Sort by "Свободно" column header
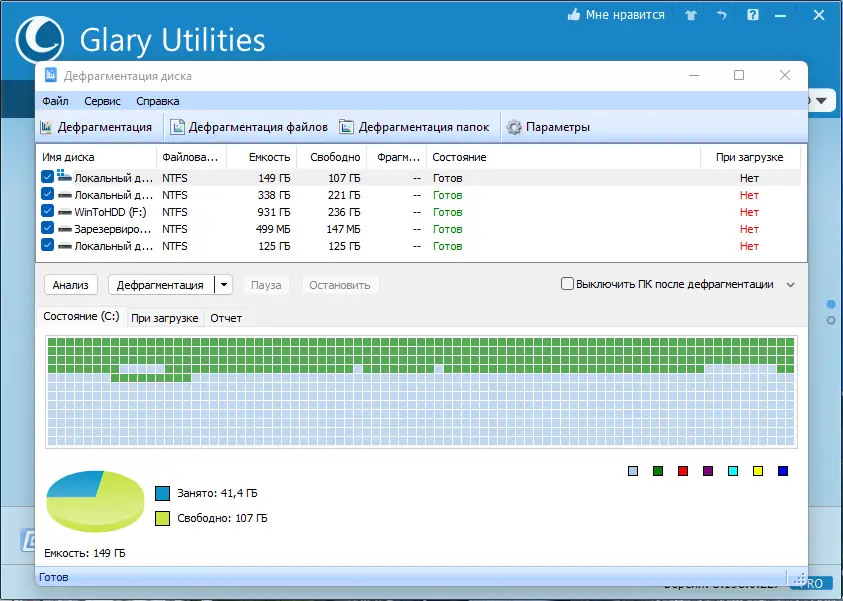The image size is (843, 601). coord(332,158)
